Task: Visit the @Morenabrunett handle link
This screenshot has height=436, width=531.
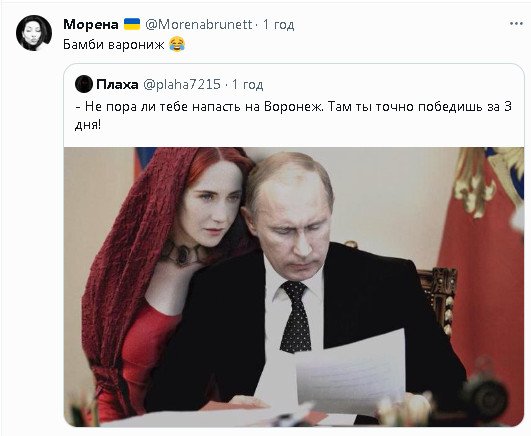Action: click(x=199, y=24)
